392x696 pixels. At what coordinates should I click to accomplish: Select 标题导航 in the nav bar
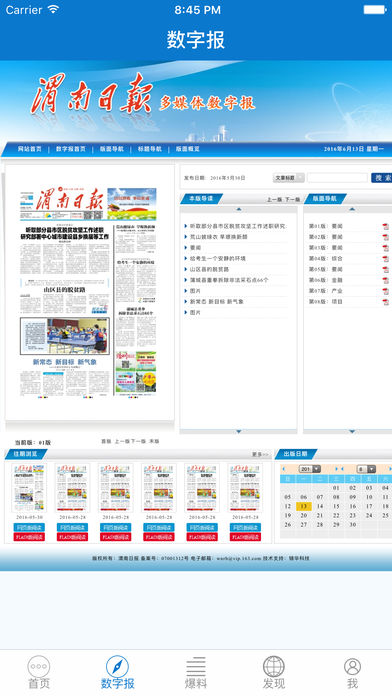[150, 149]
